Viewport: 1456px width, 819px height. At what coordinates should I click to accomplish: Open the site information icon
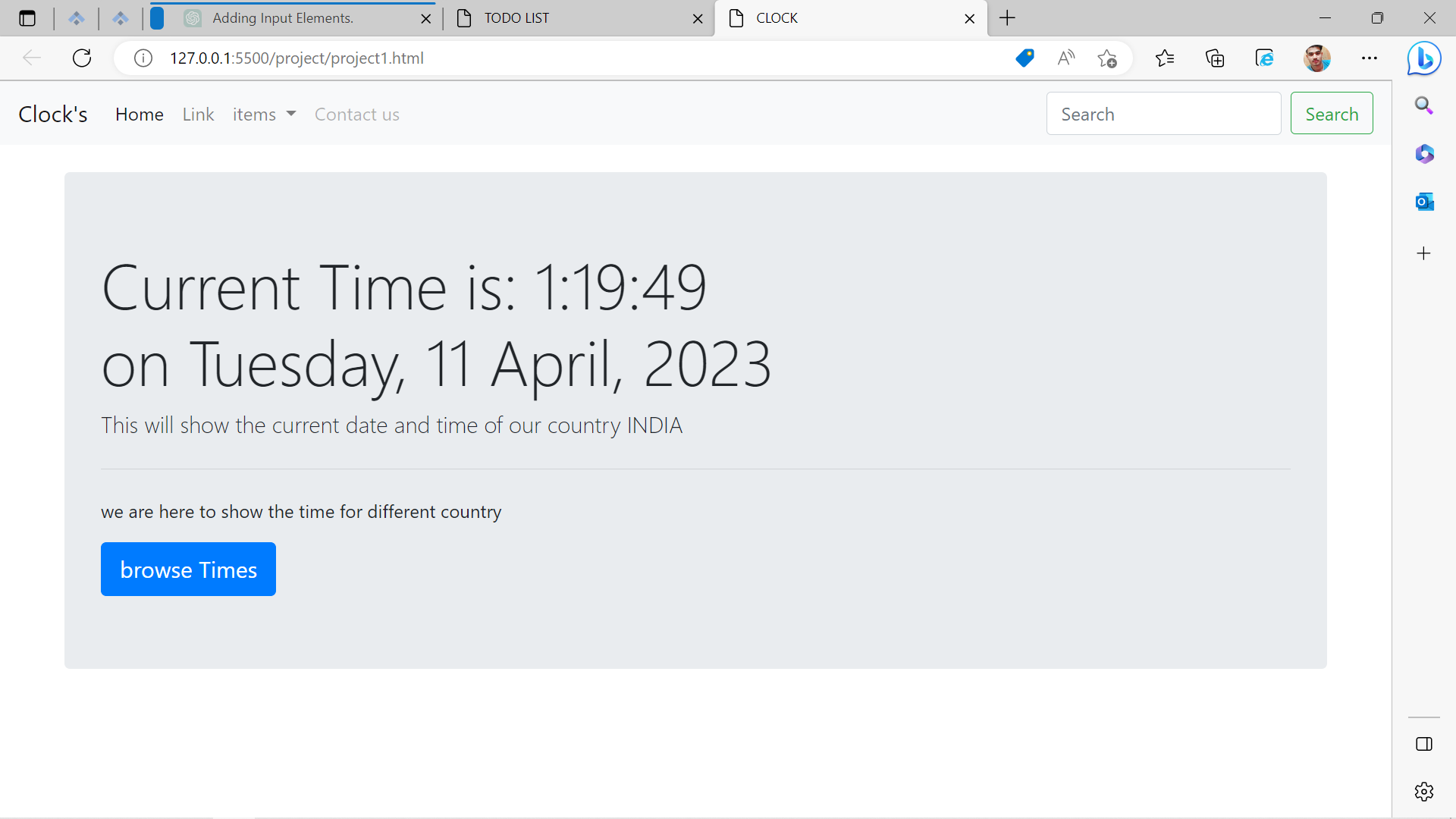click(x=143, y=58)
